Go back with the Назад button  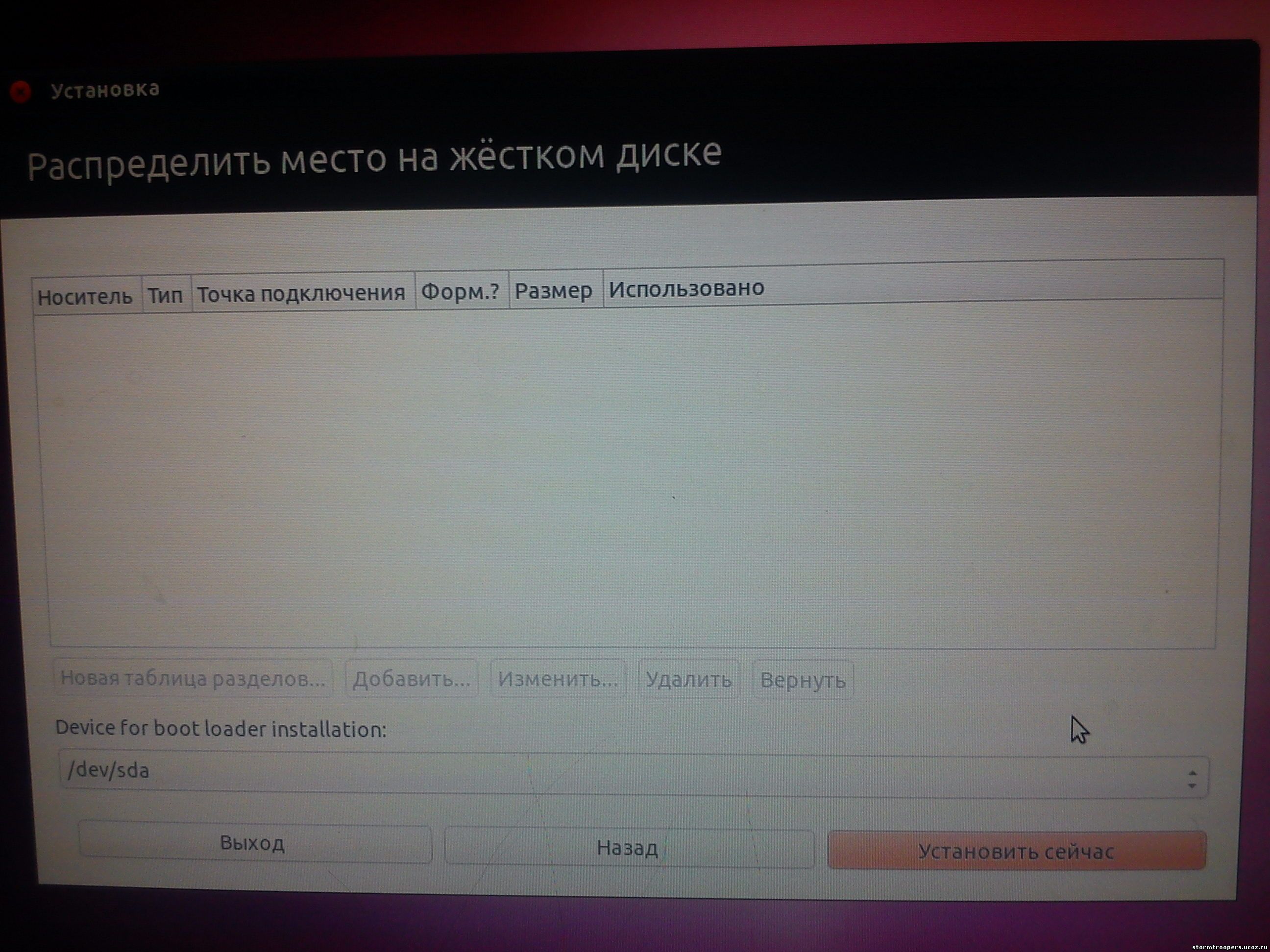(x=629, y=847)
